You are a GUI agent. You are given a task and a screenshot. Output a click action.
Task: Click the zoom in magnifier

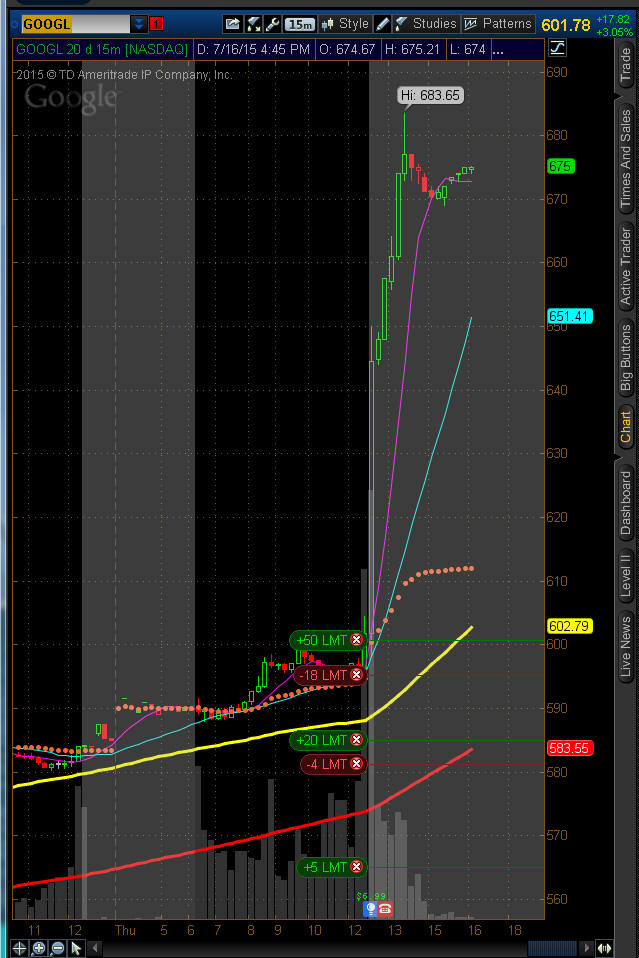(38, 948)
